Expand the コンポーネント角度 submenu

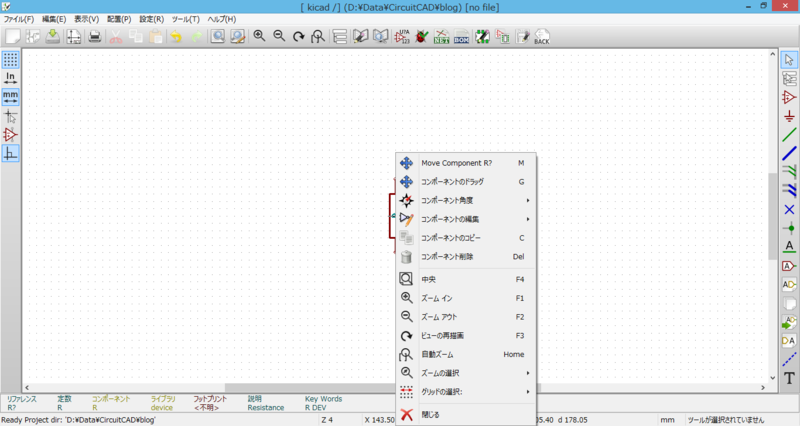[466, 201]
